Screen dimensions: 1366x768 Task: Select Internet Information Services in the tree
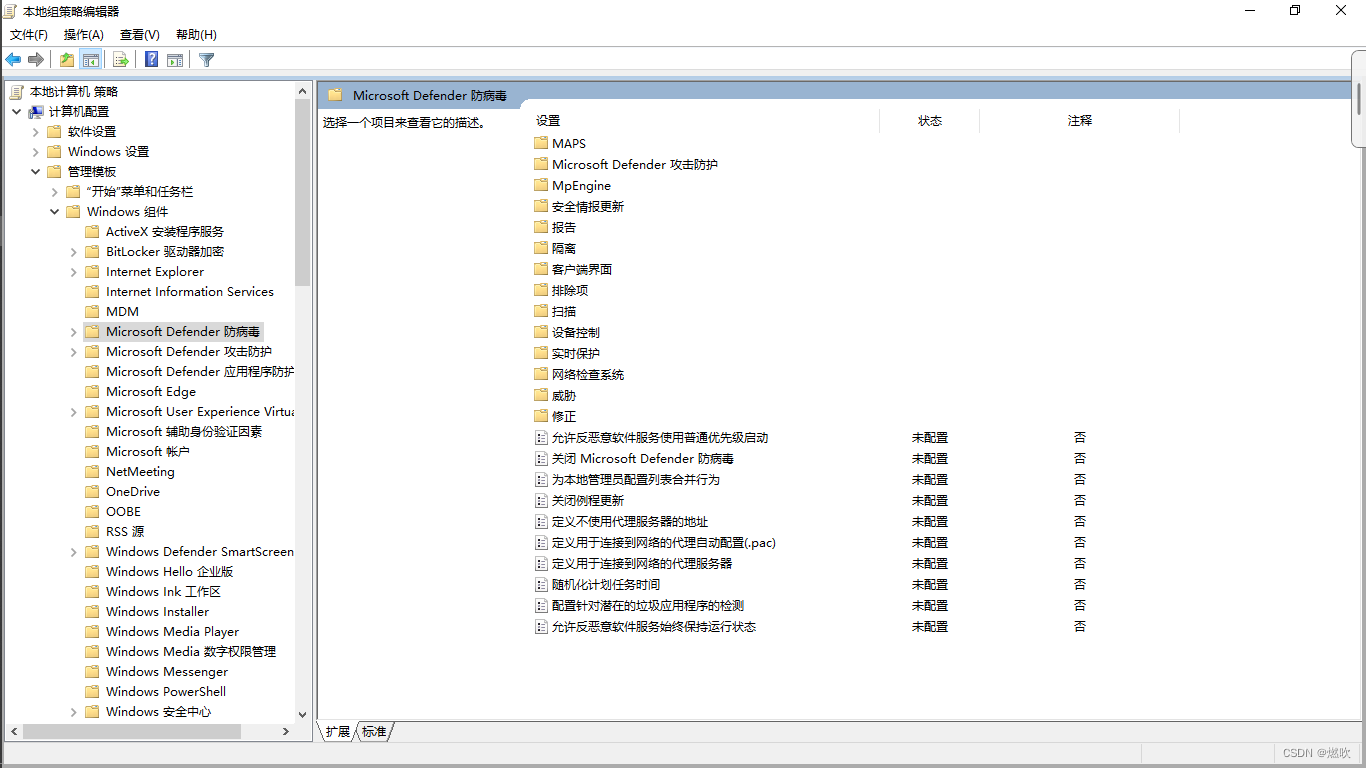click(190, 291)
